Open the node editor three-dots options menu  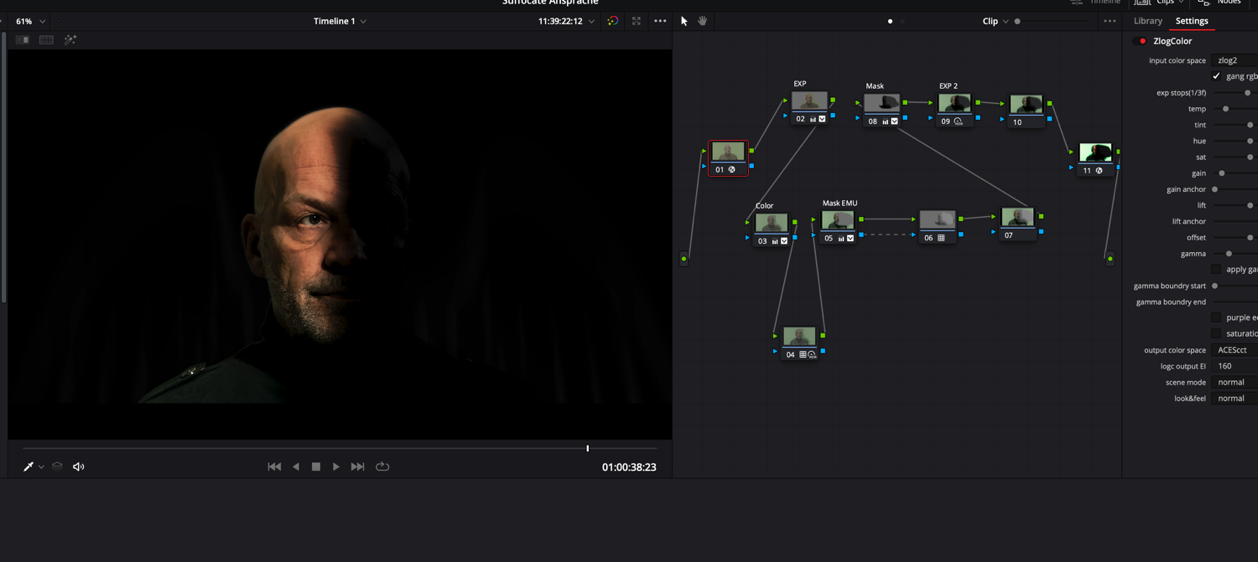[1110, 21]
